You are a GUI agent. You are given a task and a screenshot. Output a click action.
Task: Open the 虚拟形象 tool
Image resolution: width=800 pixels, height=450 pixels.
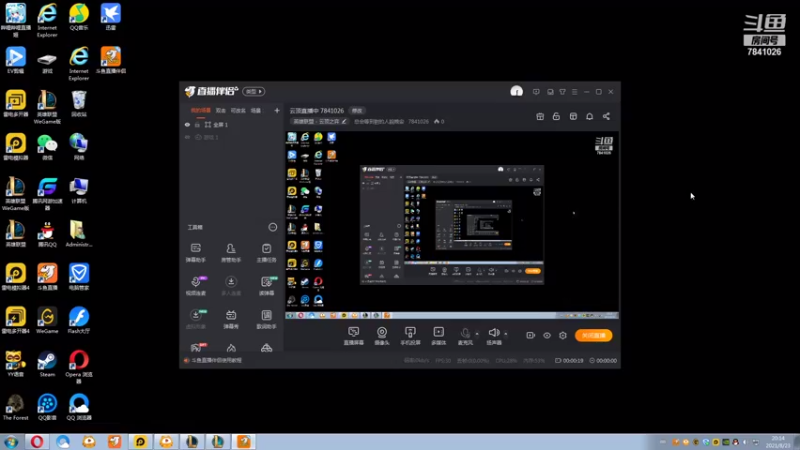point(195,319)
